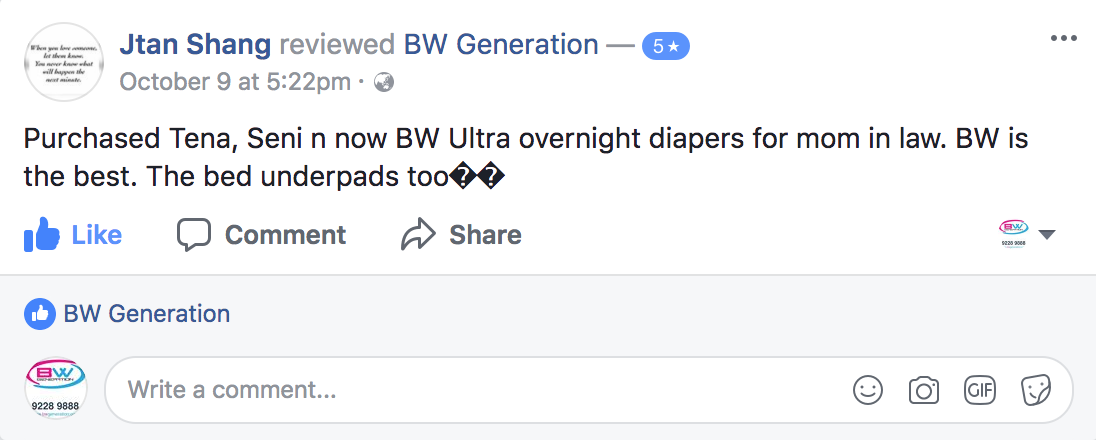Expand the comment-as identity dropdown arrow

click(x=1047, y=235)
